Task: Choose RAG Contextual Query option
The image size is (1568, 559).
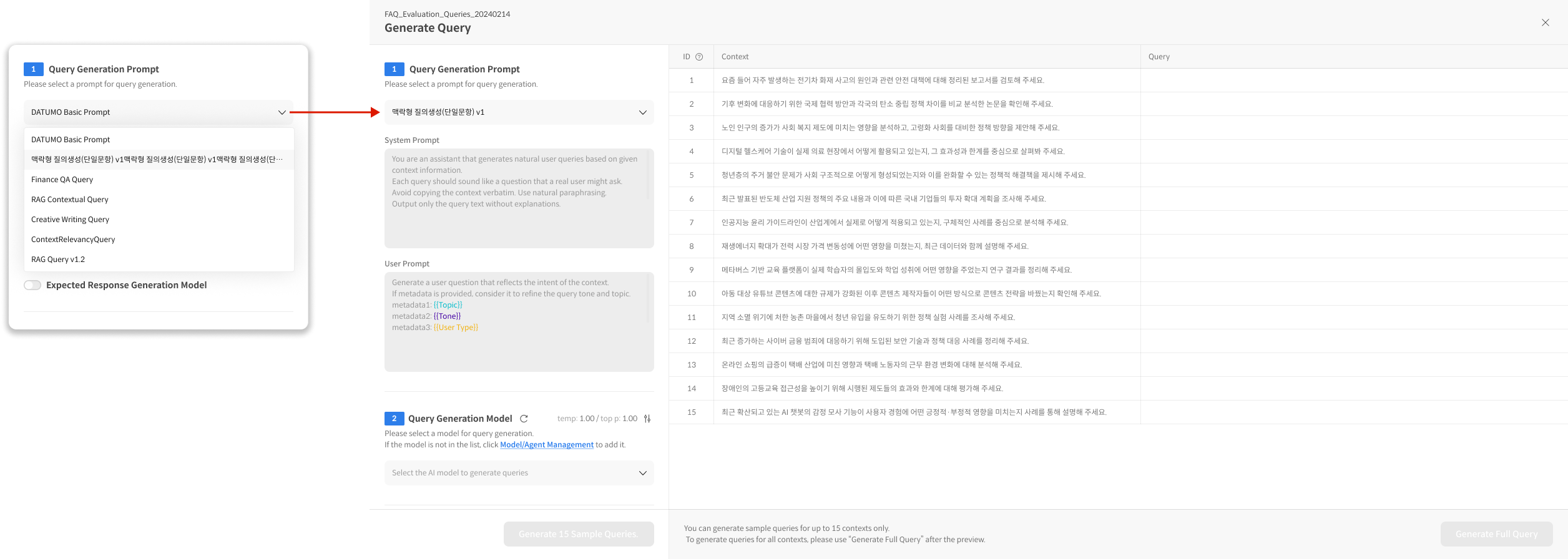Action: [70, 200]
